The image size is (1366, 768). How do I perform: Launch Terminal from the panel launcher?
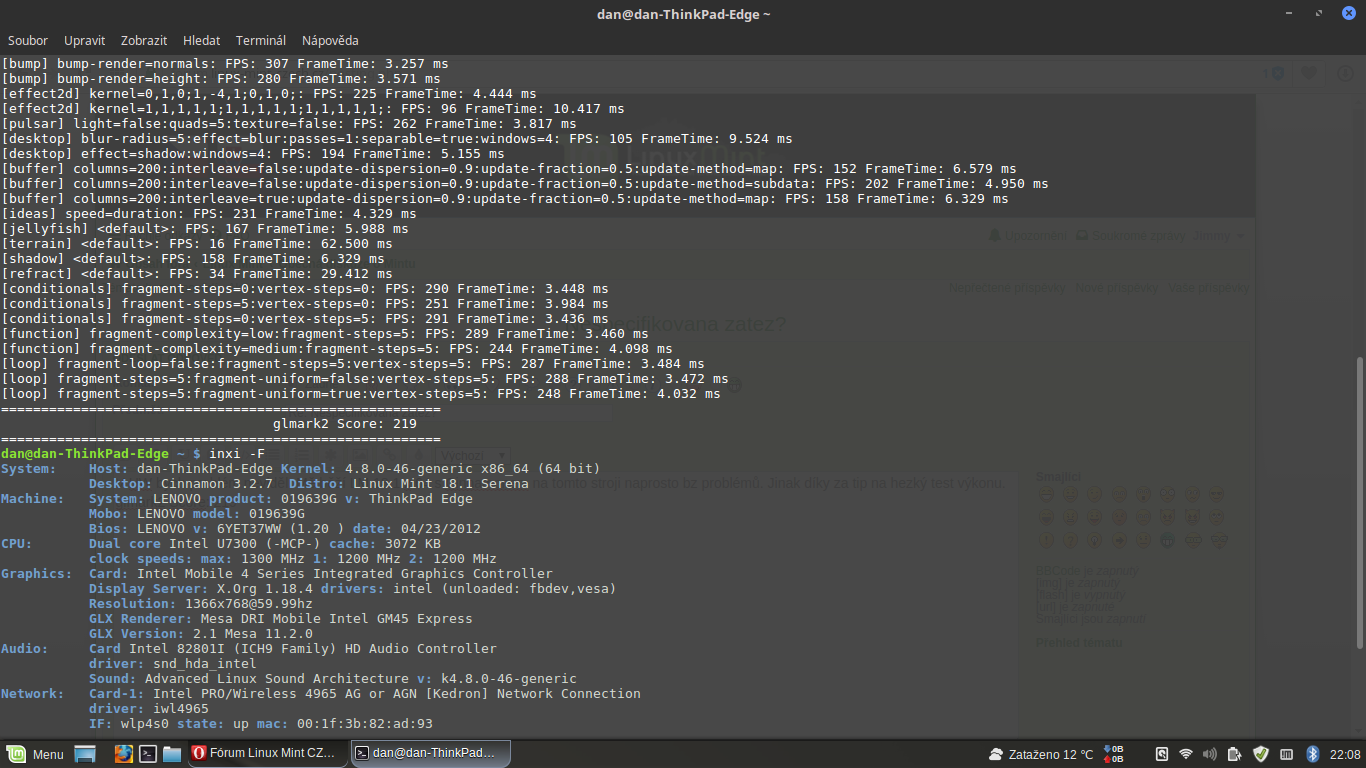[x=147, y=754]
